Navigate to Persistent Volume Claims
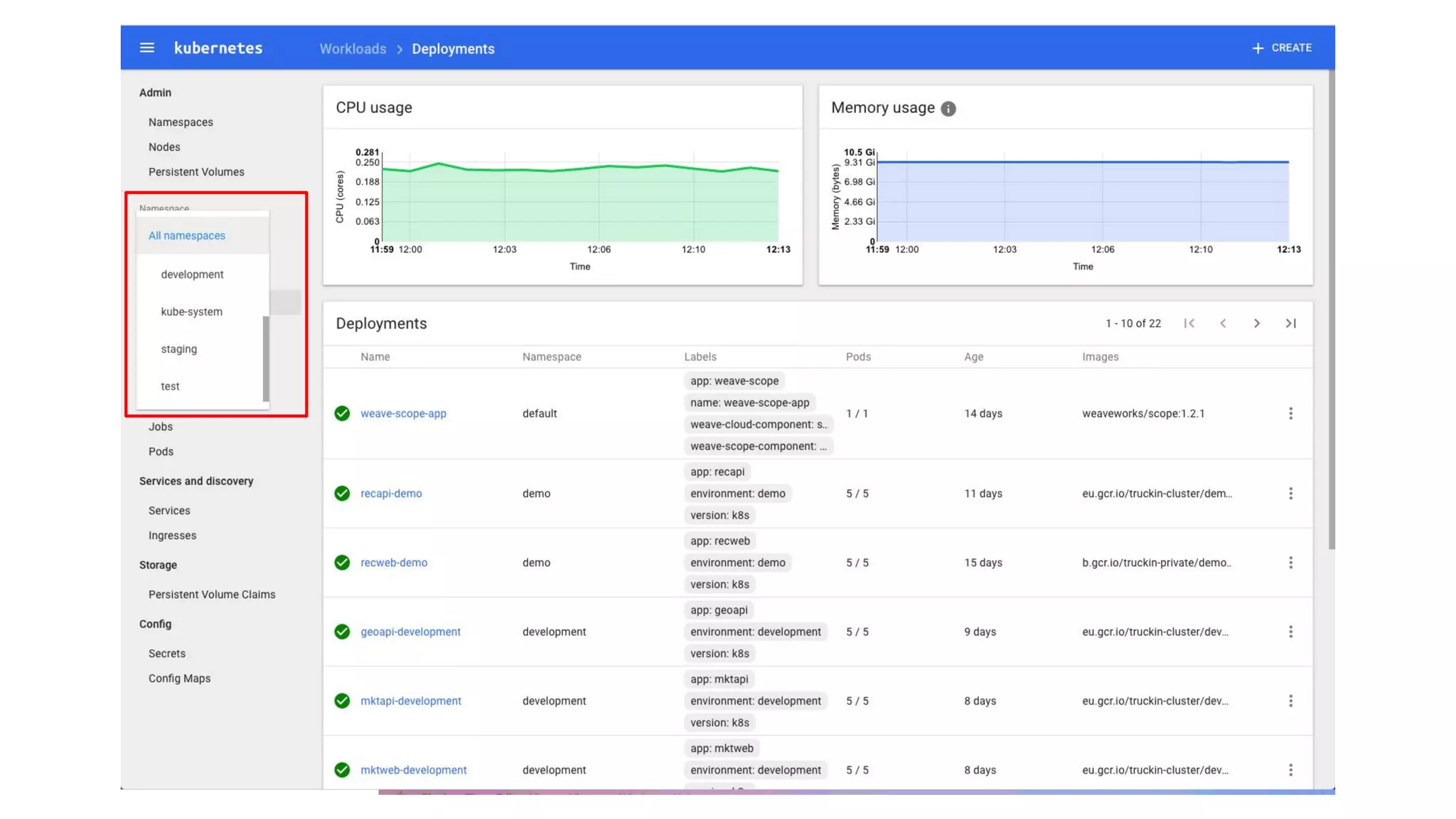 (x=211, y=594)
